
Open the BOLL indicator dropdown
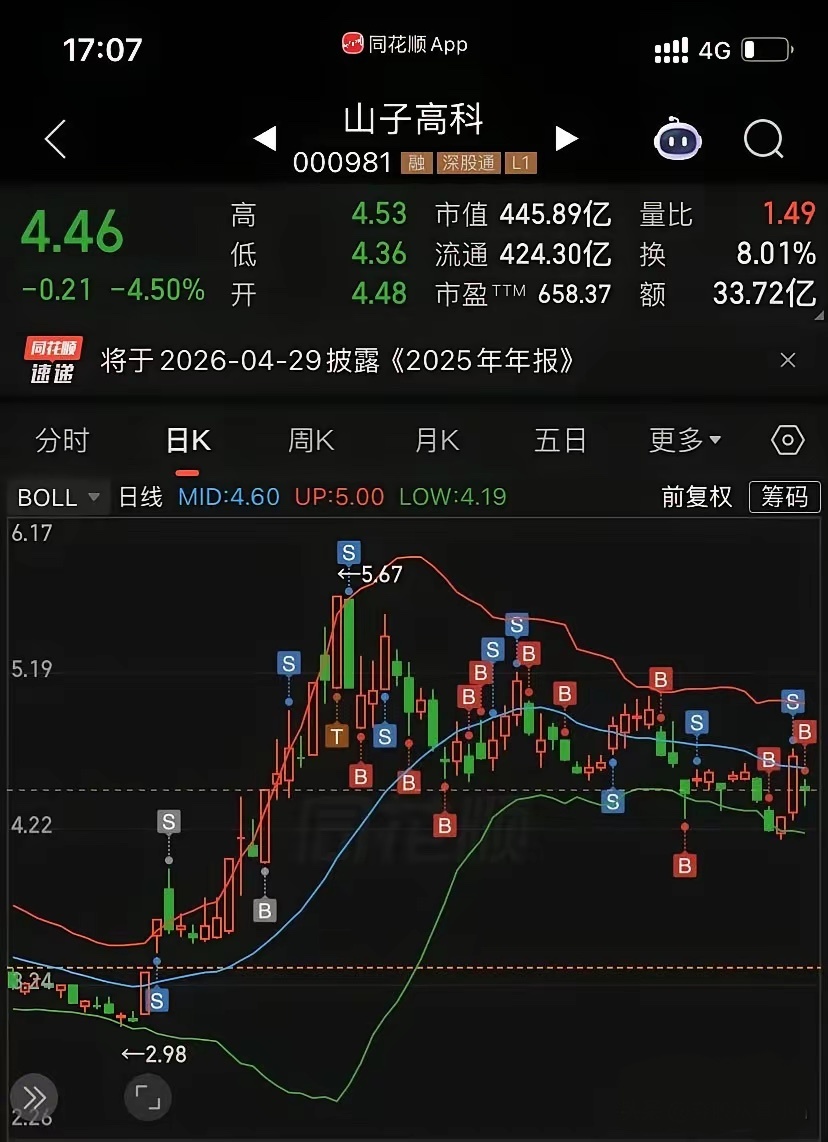(57, 497)
